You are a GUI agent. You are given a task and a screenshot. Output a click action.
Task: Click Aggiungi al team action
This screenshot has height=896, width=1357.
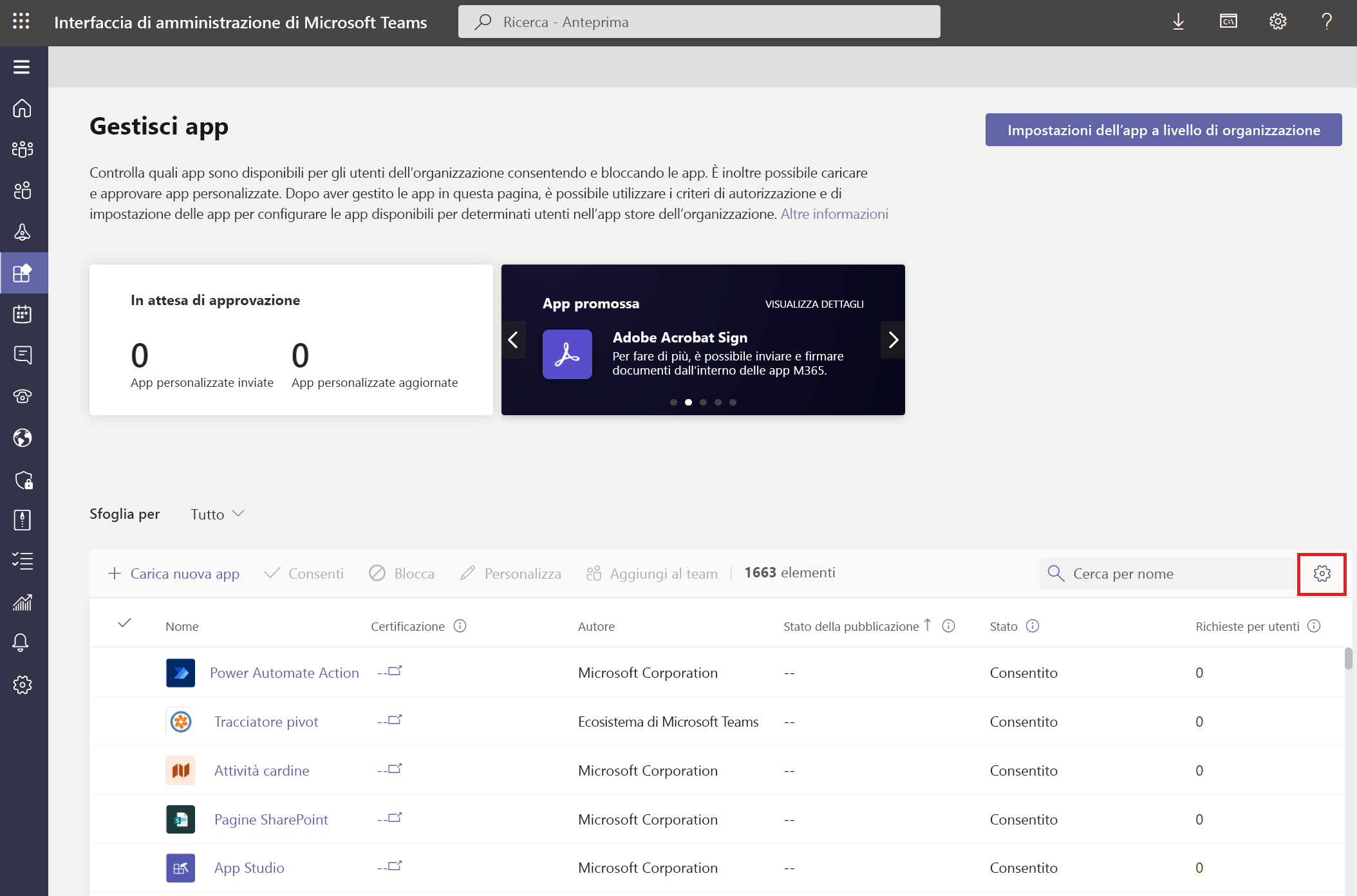coord(652,574)
